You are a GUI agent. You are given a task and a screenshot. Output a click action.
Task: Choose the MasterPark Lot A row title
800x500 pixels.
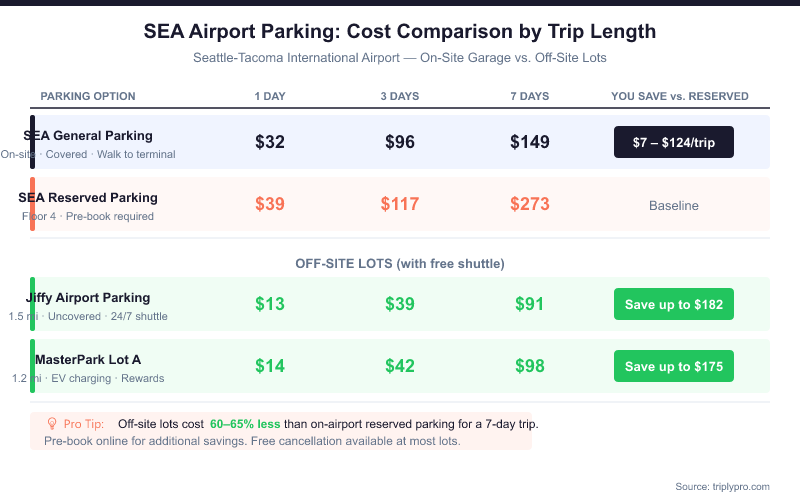point(88,359)
